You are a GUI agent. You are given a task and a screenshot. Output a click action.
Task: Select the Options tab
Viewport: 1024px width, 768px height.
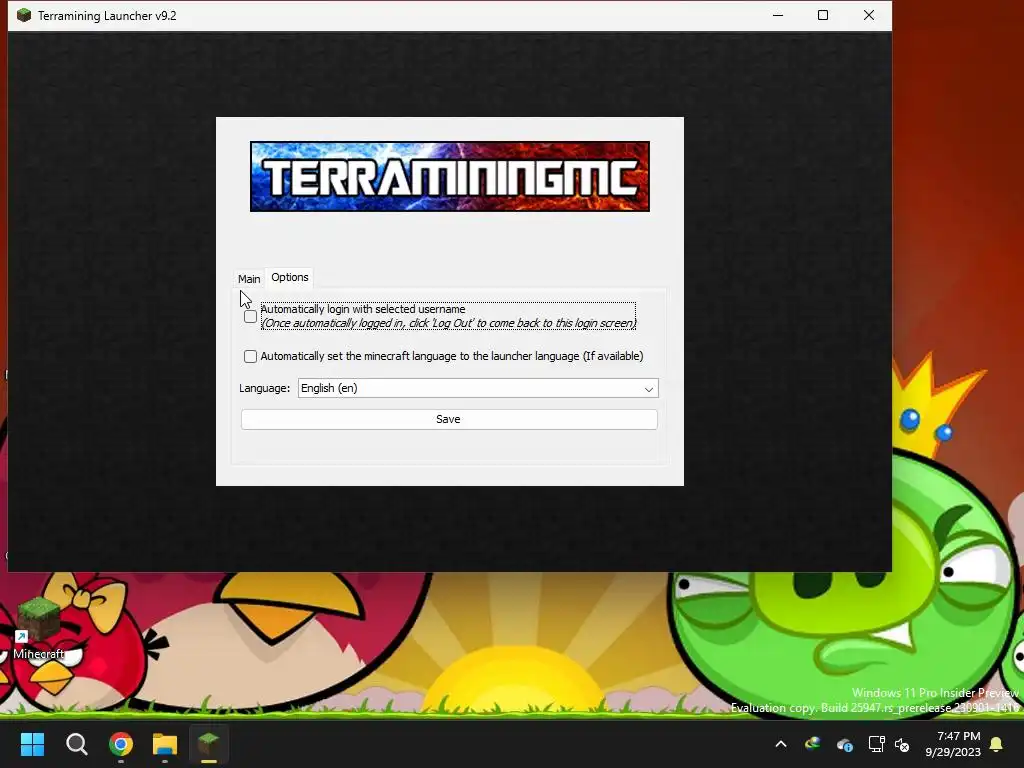(x=290, y=278)
